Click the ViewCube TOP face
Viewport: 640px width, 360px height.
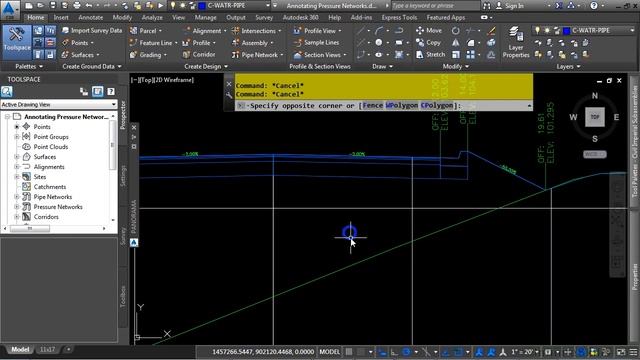[595, 117]
